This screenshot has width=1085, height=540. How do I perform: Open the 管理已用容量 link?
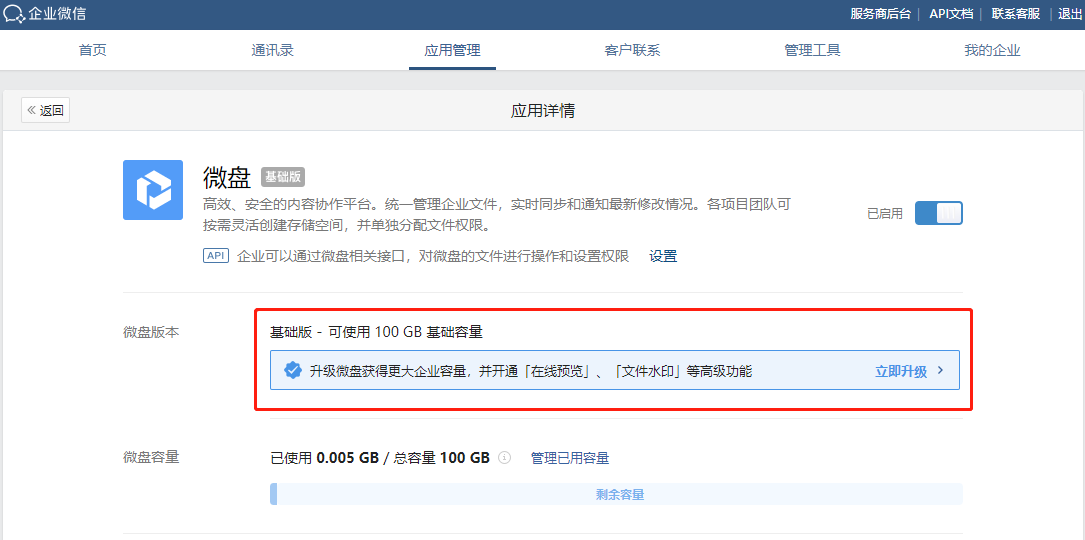570,458
